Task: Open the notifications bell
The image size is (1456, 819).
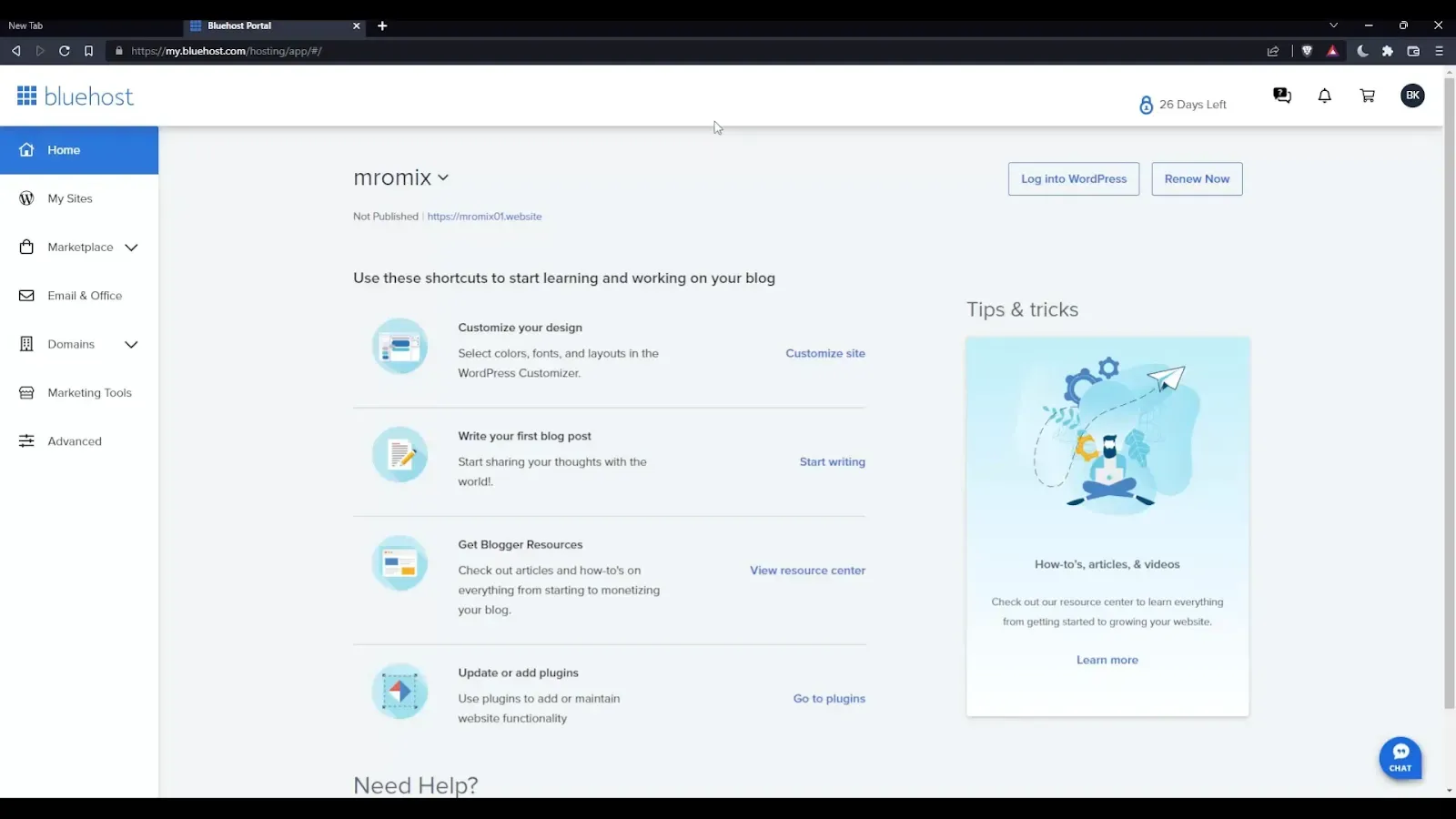Action: 1325,96
